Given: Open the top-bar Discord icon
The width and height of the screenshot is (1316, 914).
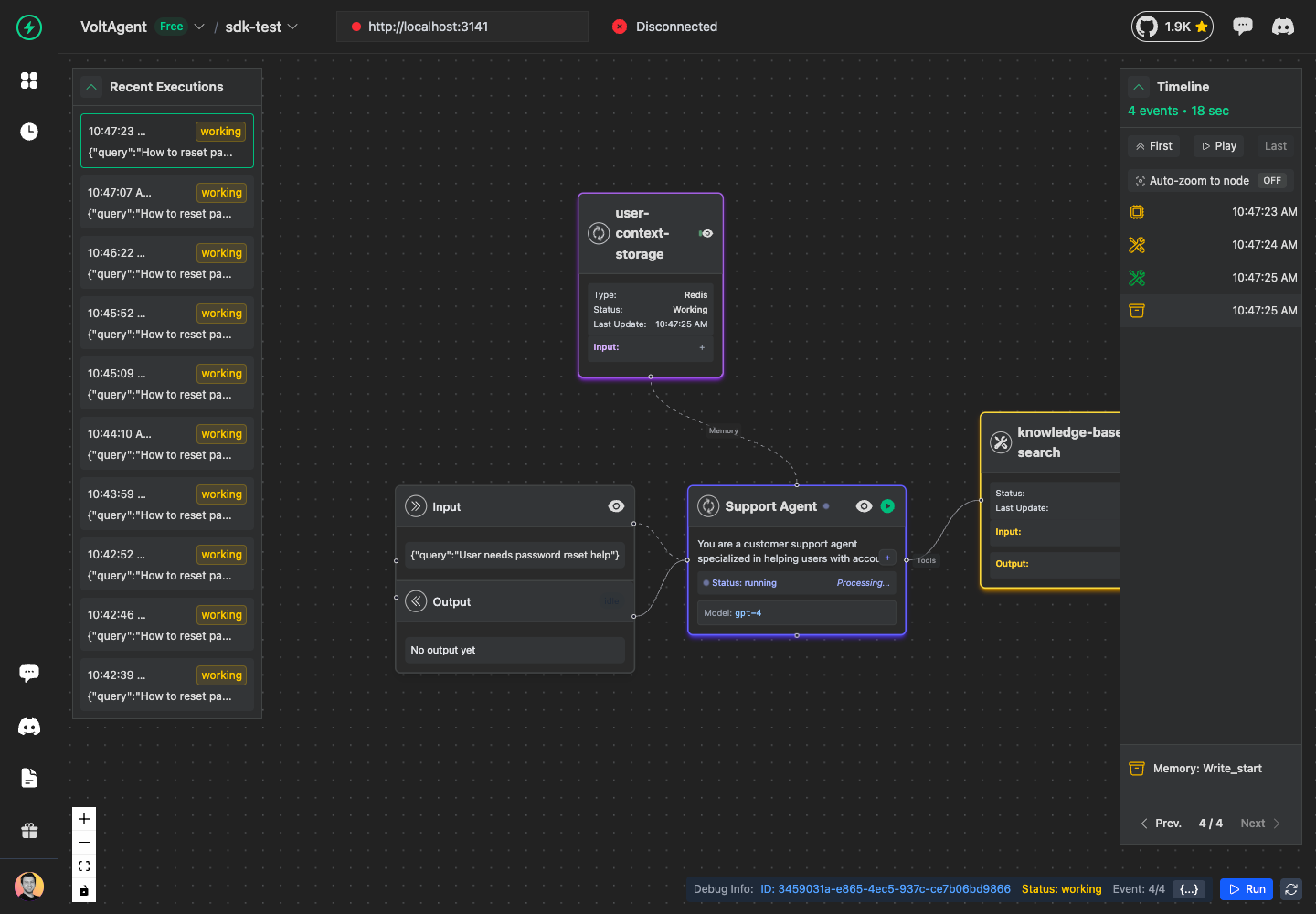Looking at the screenshot, I should (x=1283, y=27).
